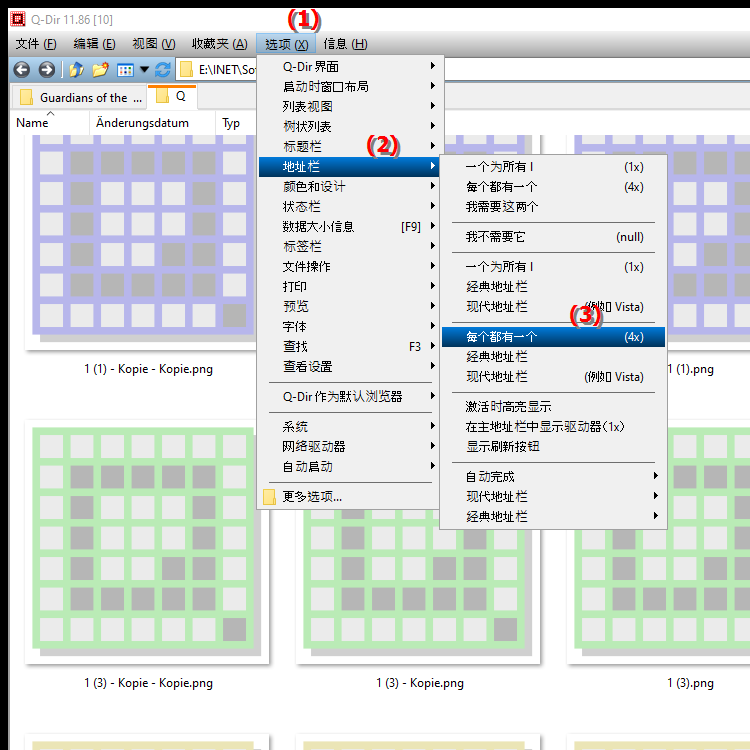Click the E:\INET address path field
This screenshot has width=750, height=750.
(x=227, y=70)
